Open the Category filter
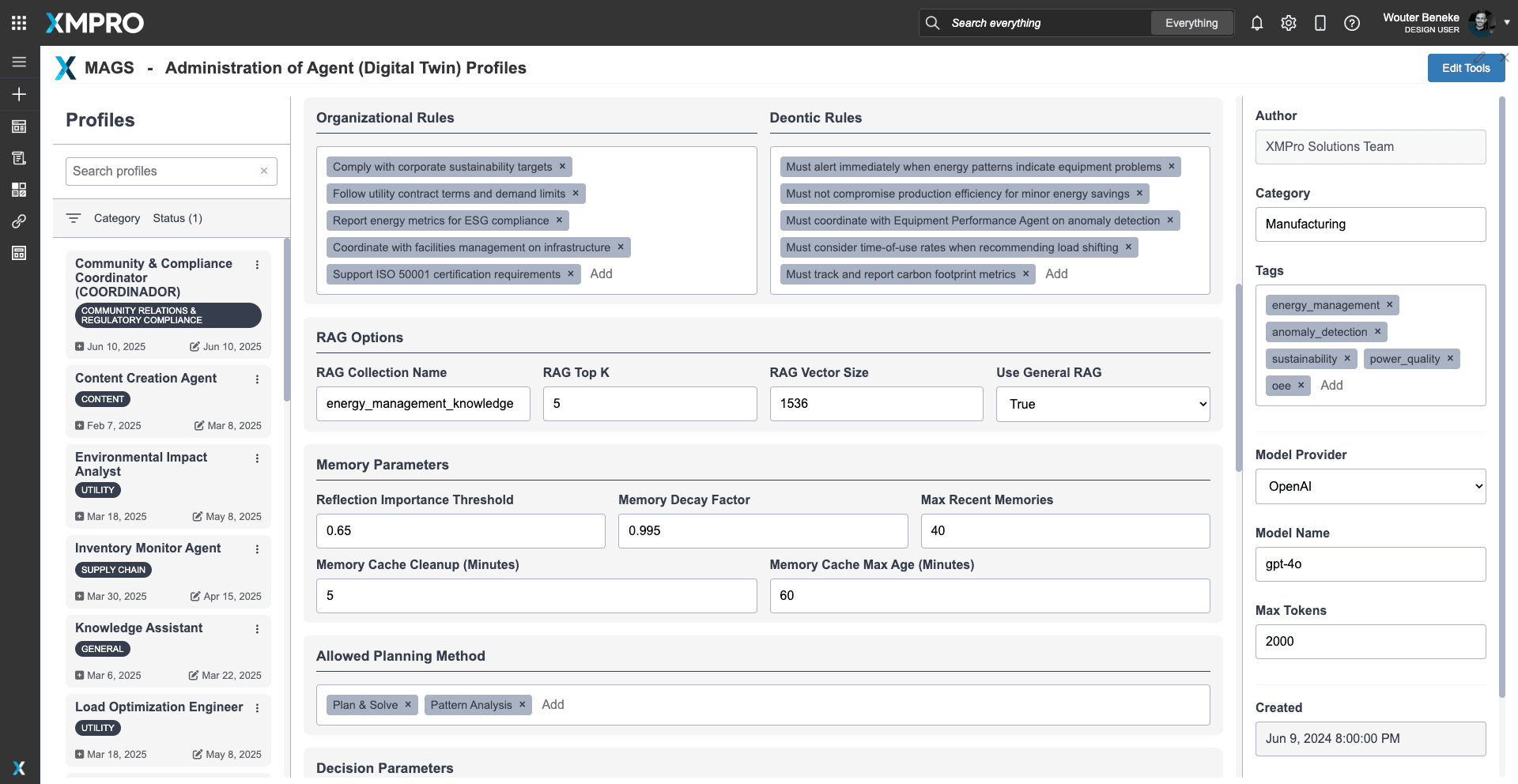The height and width of the screenshot is (784, 1518). [x=116, y=218]
